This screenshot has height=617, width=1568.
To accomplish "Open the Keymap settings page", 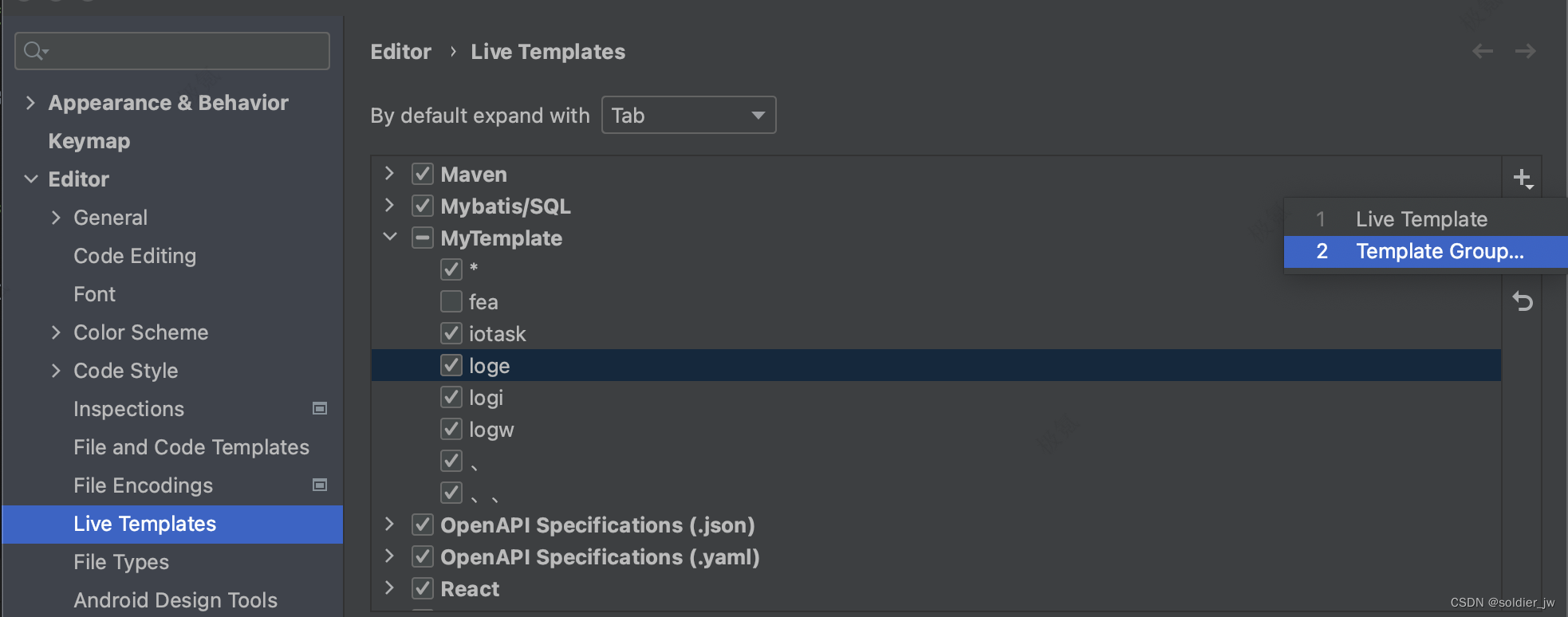I will tap(89, 141).
